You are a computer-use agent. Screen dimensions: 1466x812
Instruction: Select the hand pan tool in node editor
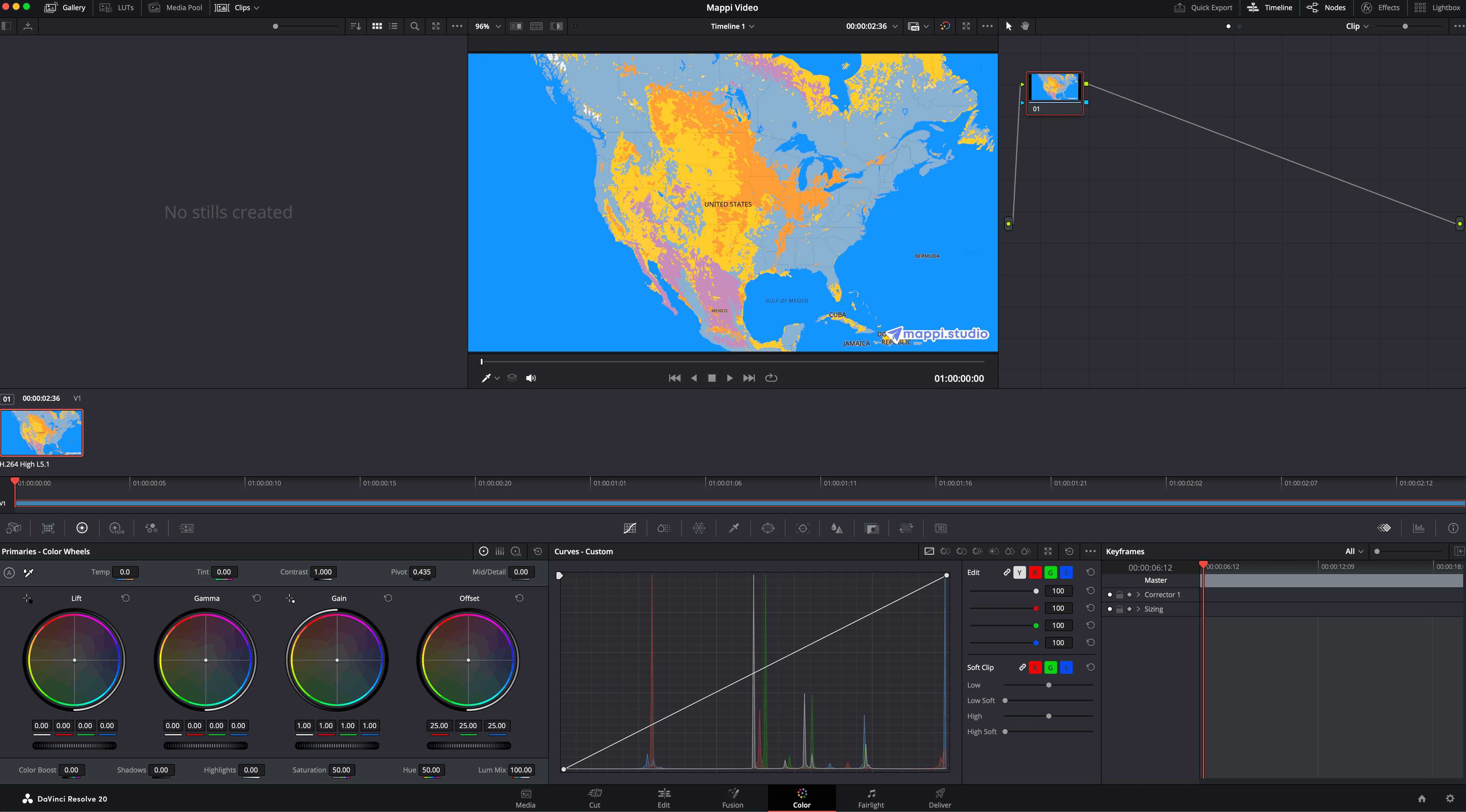(x=1025, y=26)
